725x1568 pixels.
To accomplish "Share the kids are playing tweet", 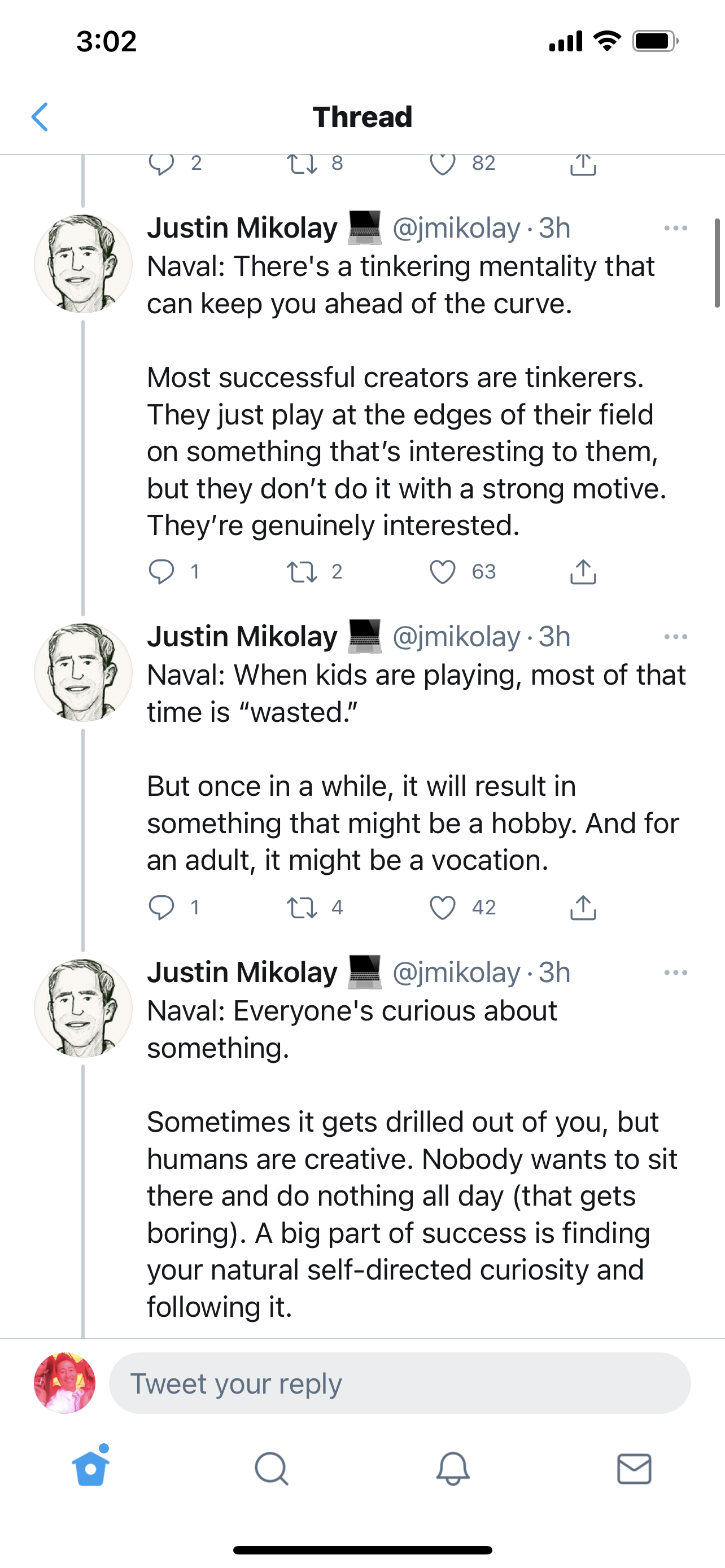I will [583, 908].
